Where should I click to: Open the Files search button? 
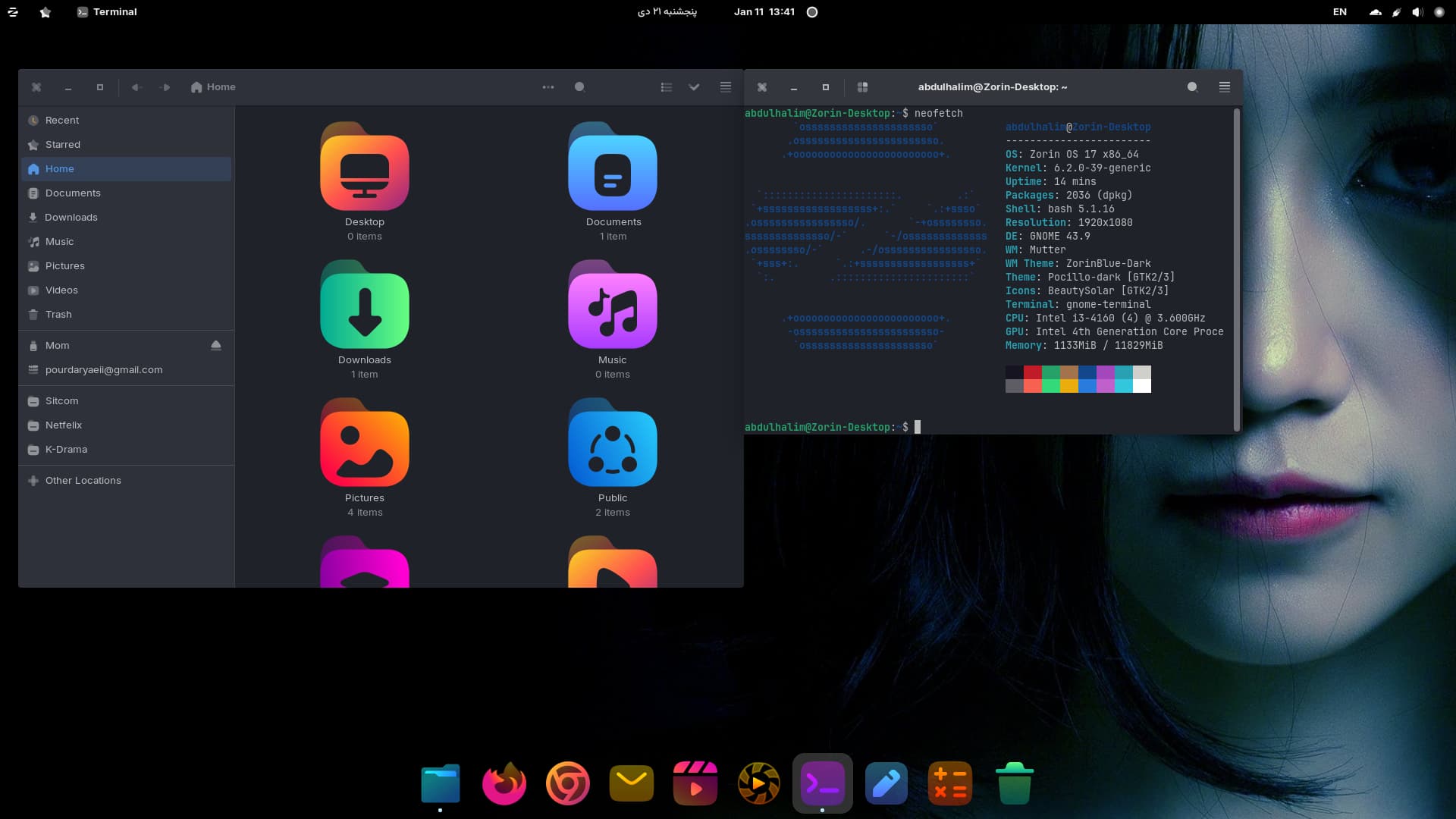click(x=579, y=87)
